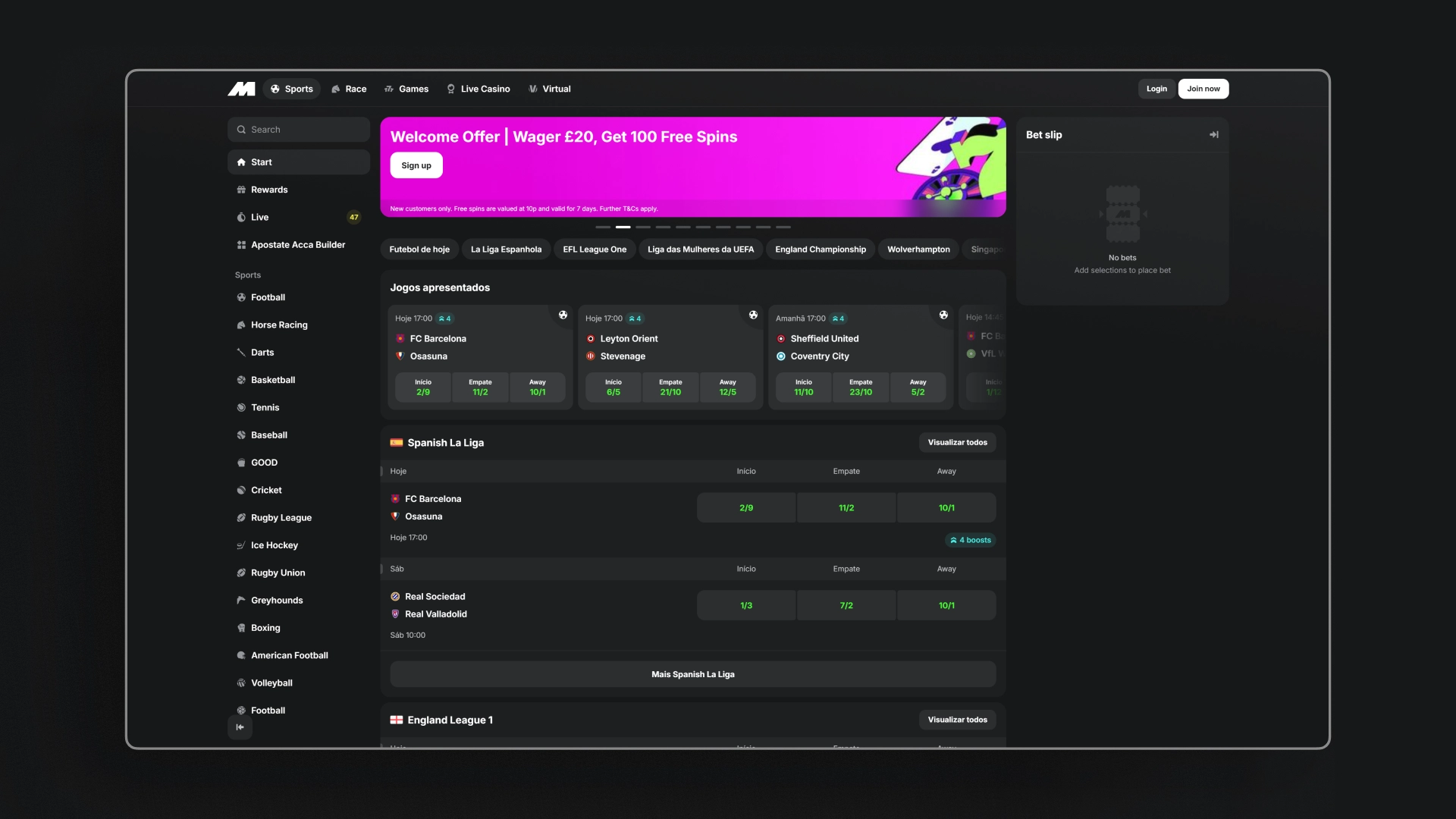Click Visualizar todos for England League 1

pos(957,720)
